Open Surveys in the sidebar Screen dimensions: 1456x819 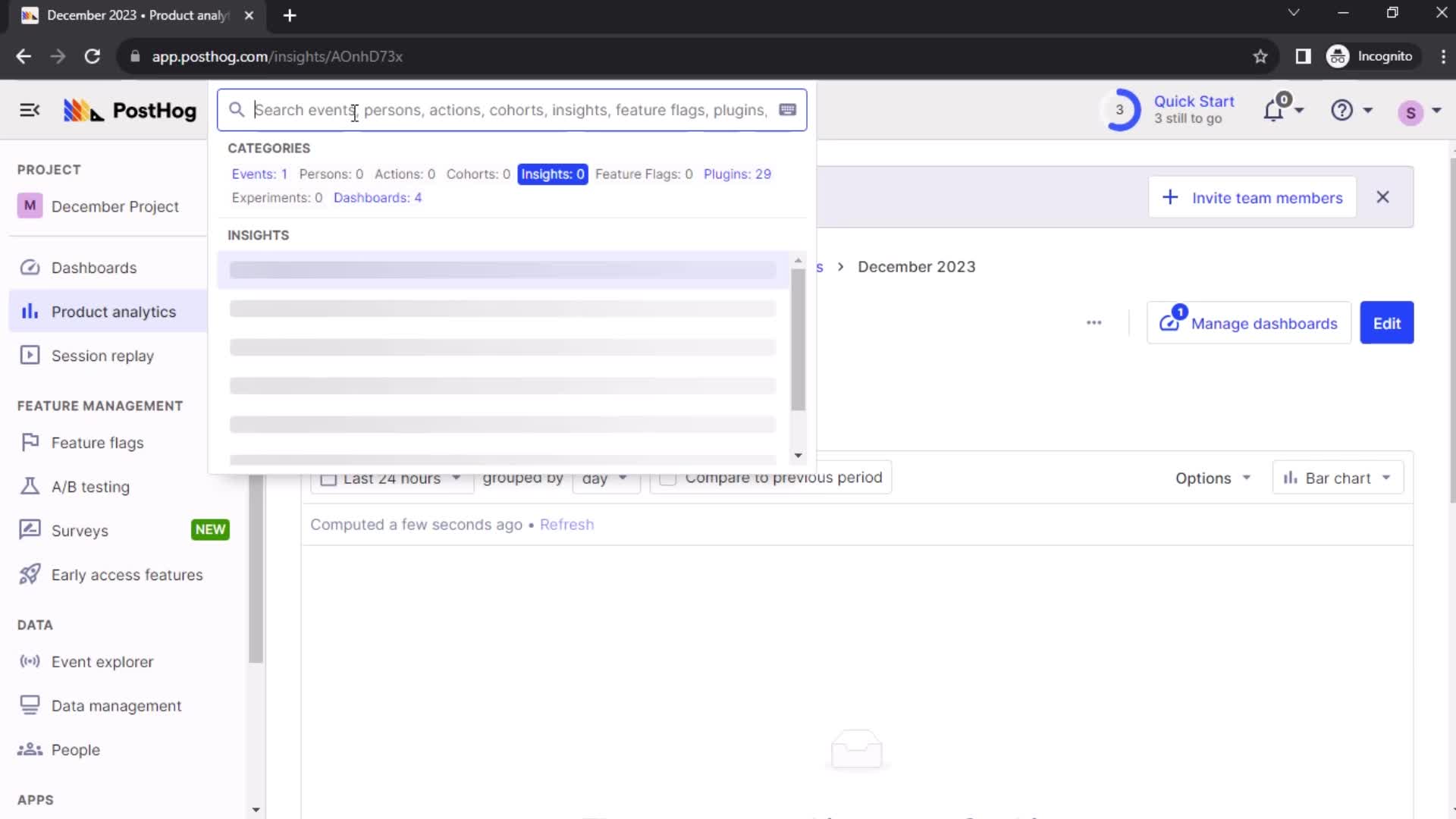[x=80, y=531]
